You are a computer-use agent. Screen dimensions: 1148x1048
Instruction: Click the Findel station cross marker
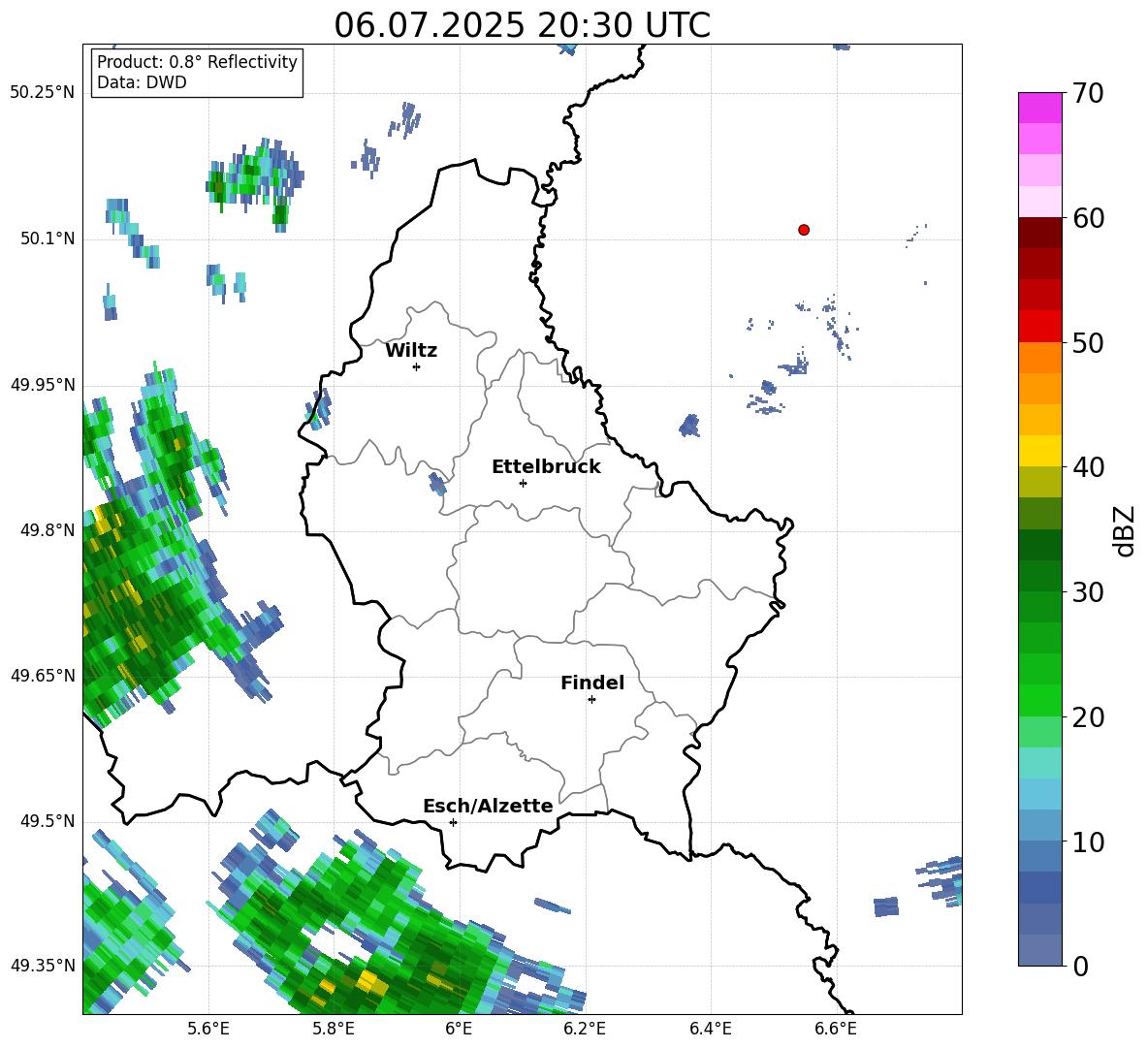591,700
